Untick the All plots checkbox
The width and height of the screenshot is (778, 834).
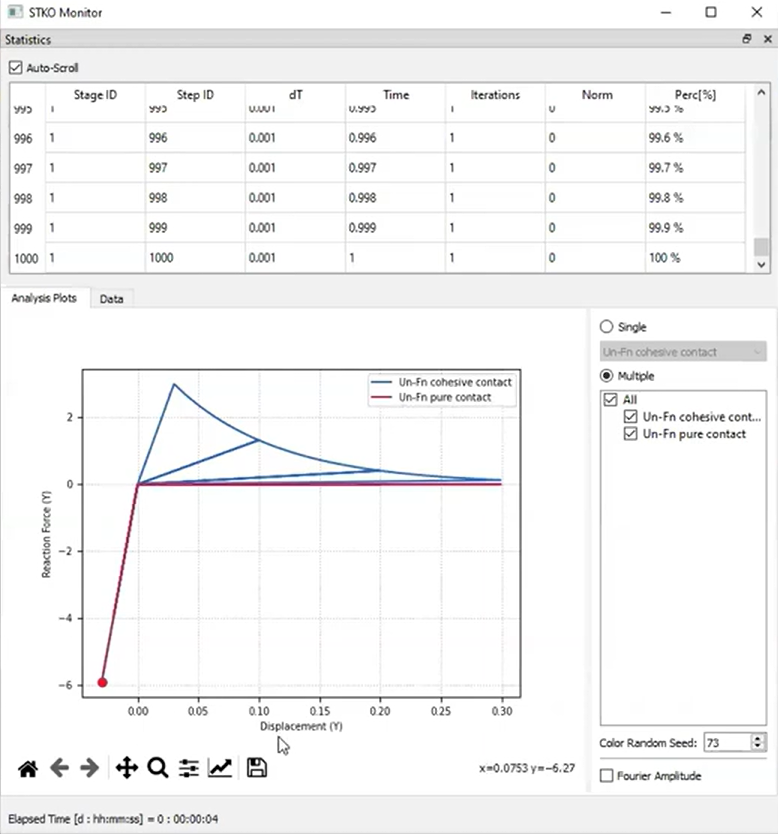(610, 399)
